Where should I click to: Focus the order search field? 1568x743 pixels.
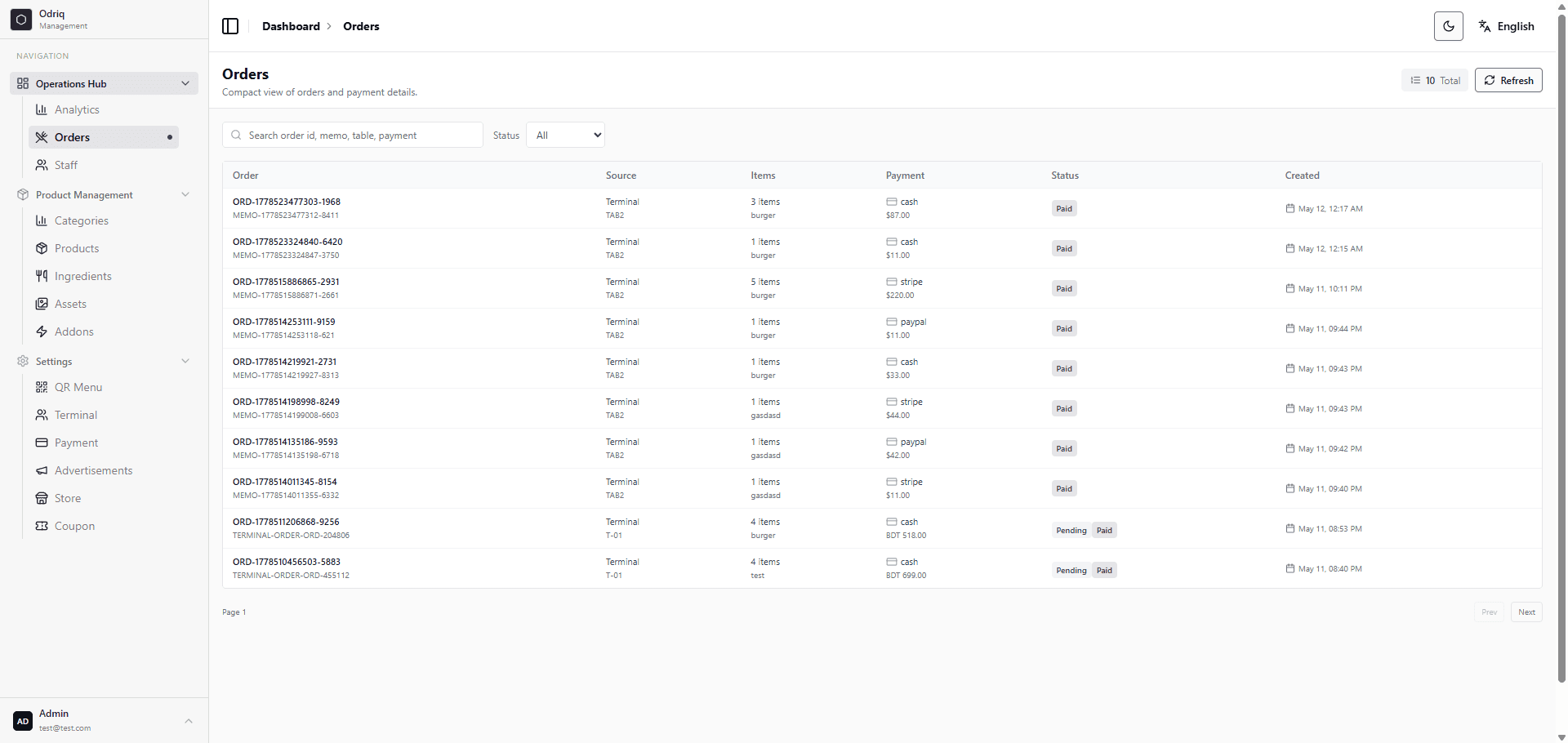pyautogui.click(x=353, y=135)
